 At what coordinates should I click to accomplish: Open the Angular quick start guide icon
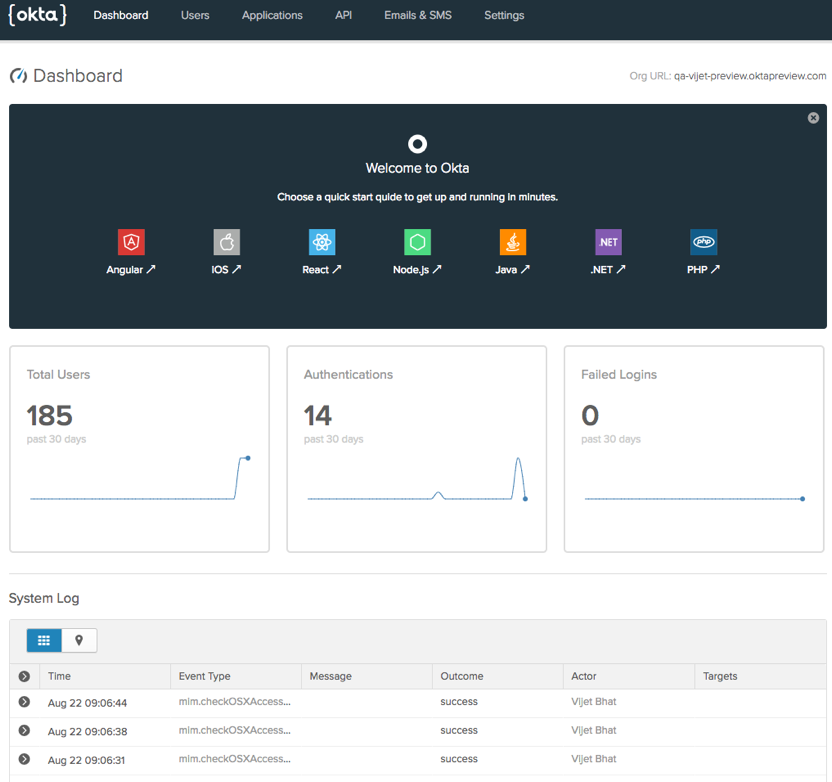coord(131,242)
